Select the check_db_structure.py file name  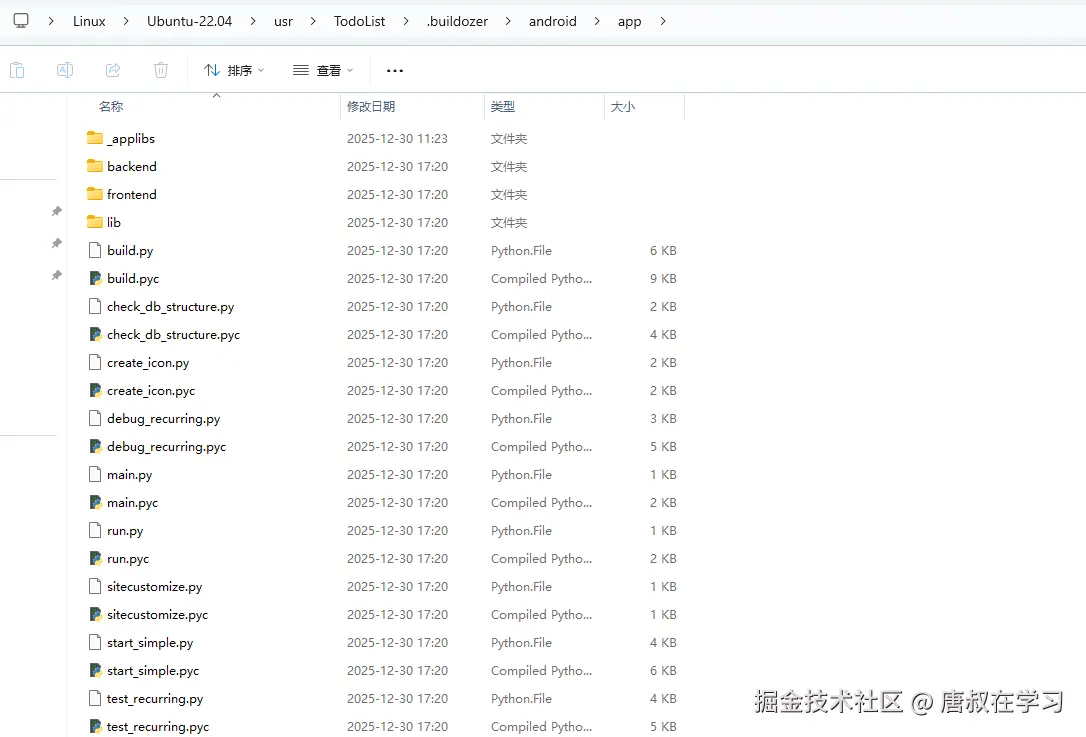click(170, 306)
